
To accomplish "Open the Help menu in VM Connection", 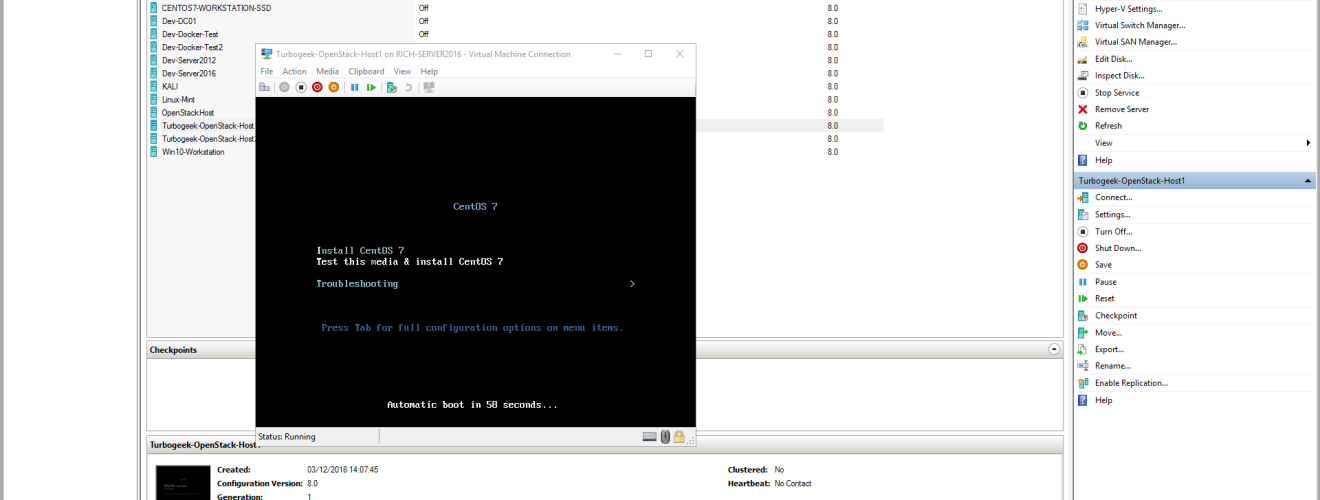I will coord(429,72).
